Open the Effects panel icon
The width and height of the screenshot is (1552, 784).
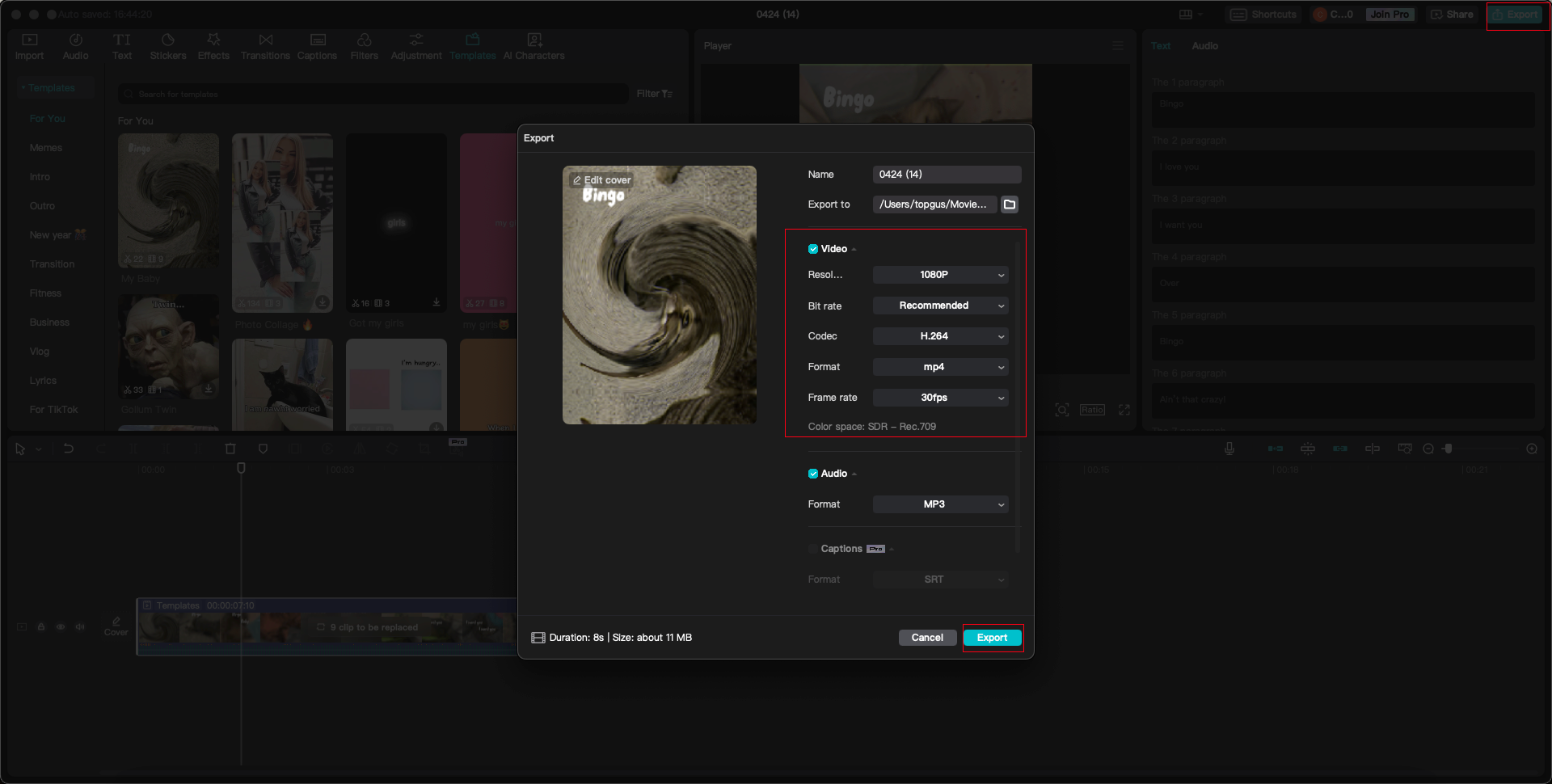click(x=213, y=40)
